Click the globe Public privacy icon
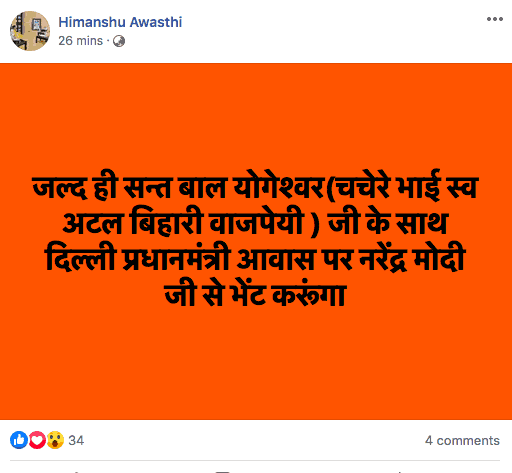This screenshot has height=473, width=512. point(119,41)
